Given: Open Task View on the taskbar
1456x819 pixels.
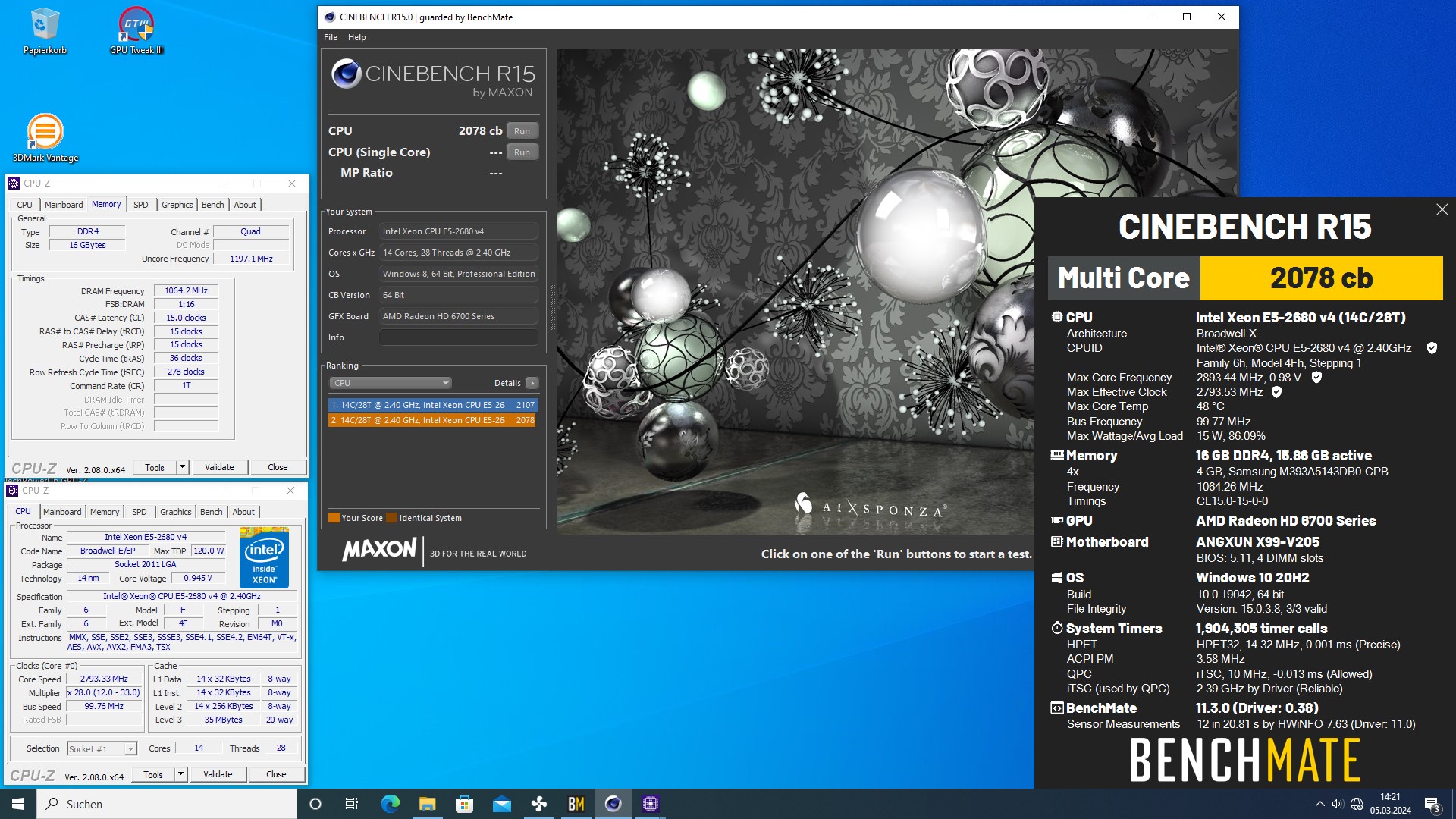Looking at the screenshot, I should tap(352, 804).
